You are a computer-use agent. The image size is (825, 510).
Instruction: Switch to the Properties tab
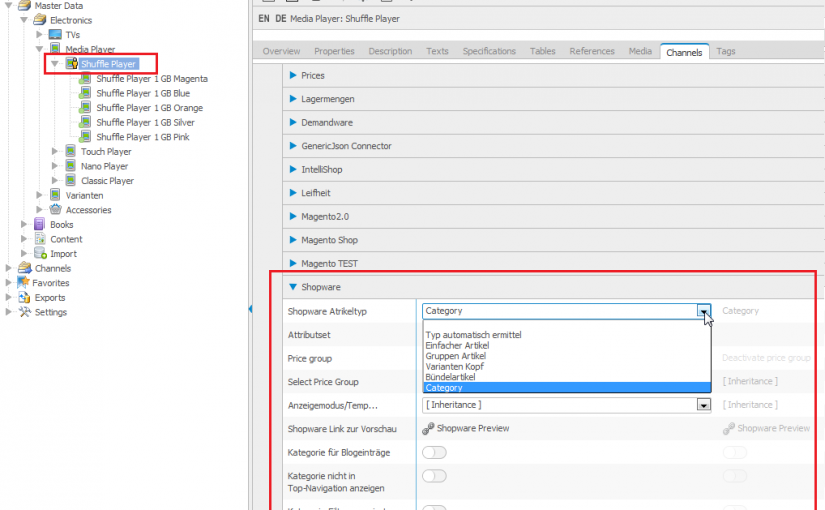(x=334, y=52)
